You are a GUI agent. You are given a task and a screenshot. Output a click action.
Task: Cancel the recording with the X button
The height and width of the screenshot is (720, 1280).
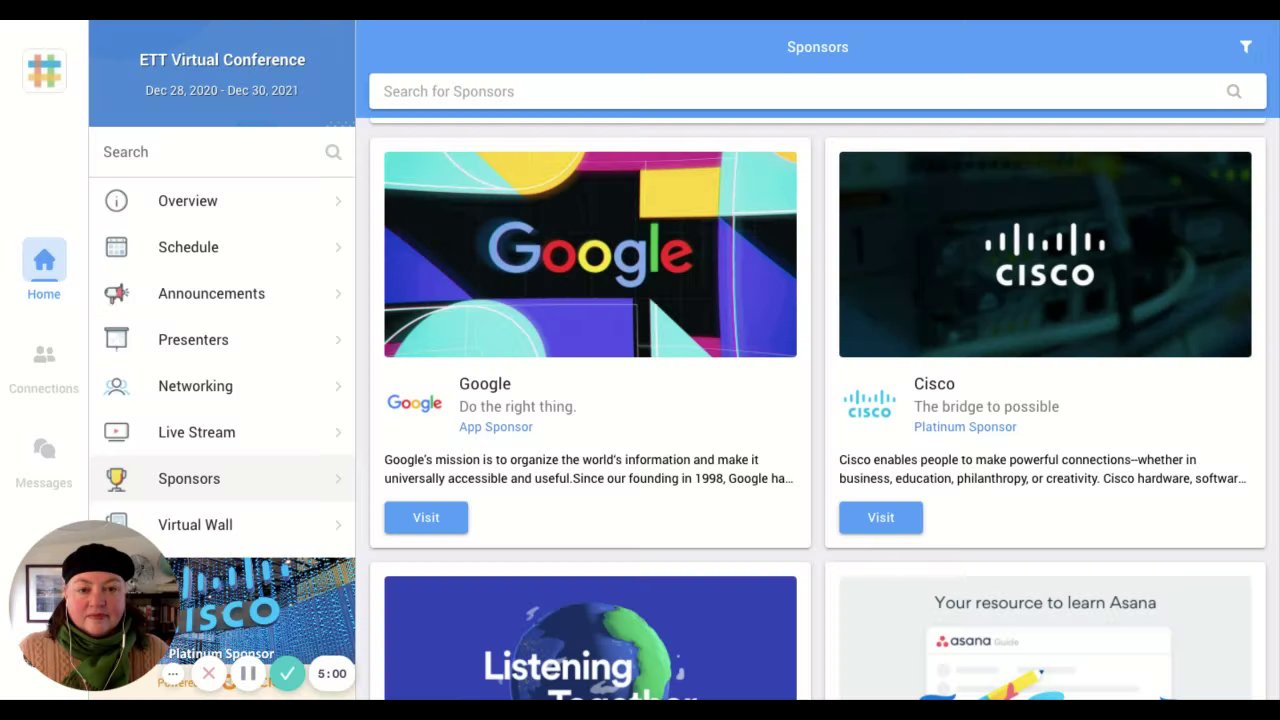click(x=209, y=673)
